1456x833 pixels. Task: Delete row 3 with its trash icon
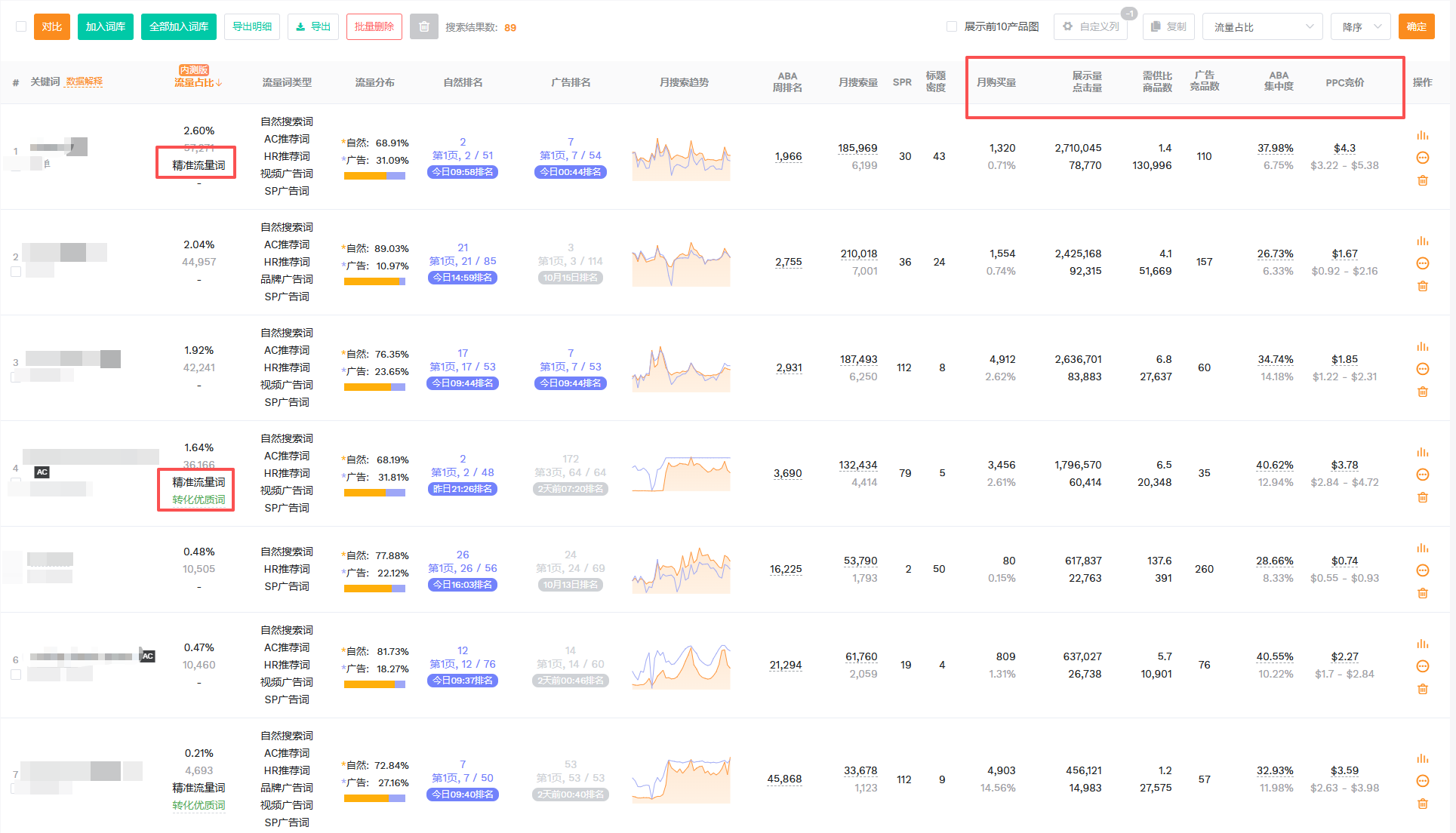[1422, 392]
